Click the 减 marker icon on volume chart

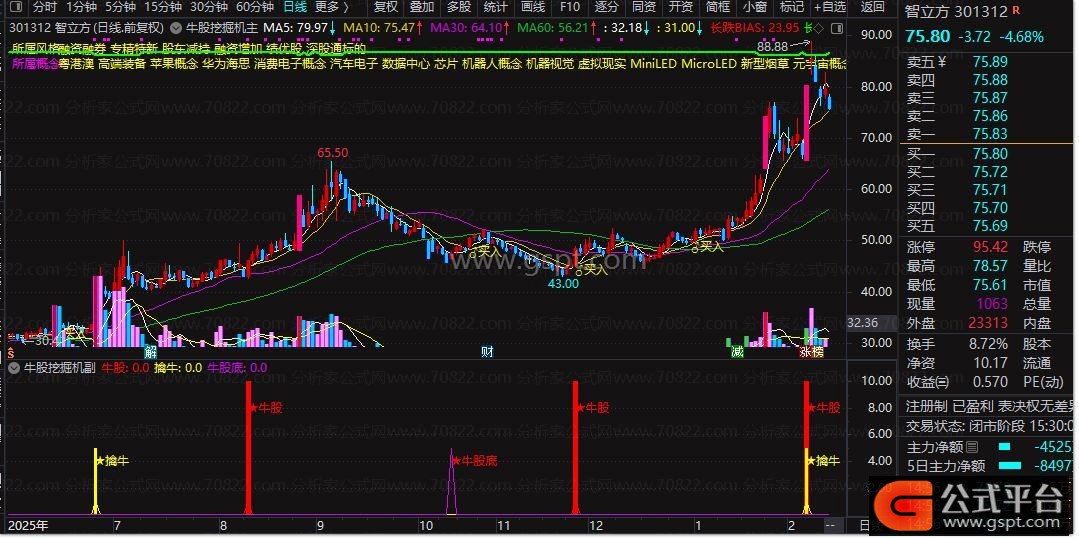click(737, 351)
